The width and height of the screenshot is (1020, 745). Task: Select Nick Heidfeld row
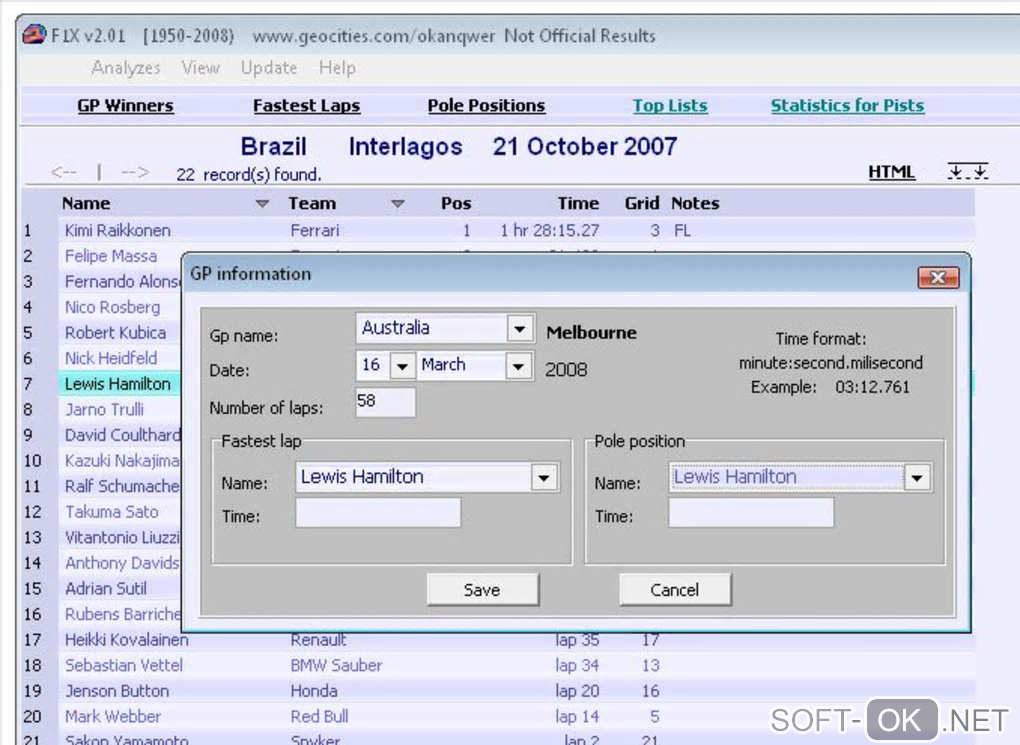coord(111,358)
